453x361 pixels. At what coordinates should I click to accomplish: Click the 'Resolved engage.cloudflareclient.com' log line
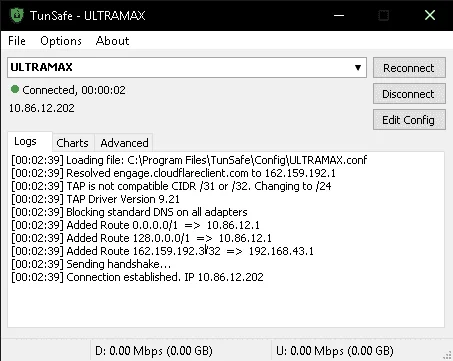[x=174, y=173]
